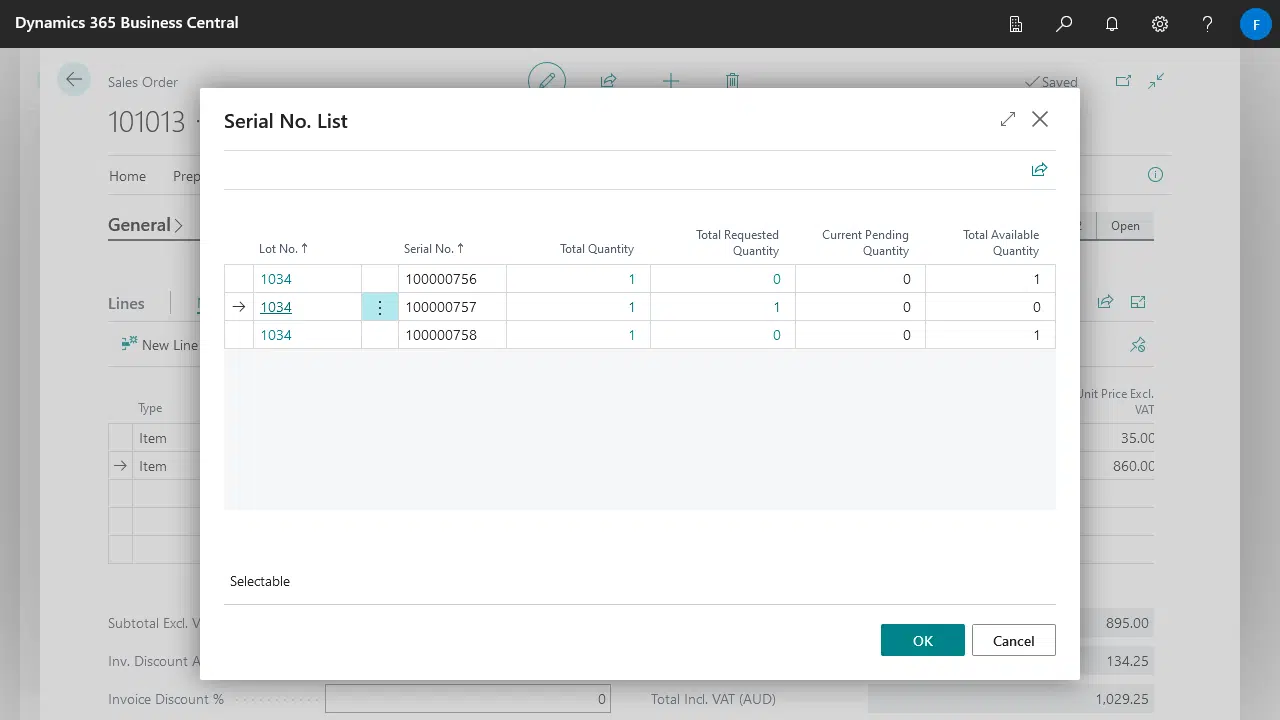The width and height of the screenshot is (1280, 720).
Task: Click the share icon in Serial No. List
Action: coord(1039,170)
